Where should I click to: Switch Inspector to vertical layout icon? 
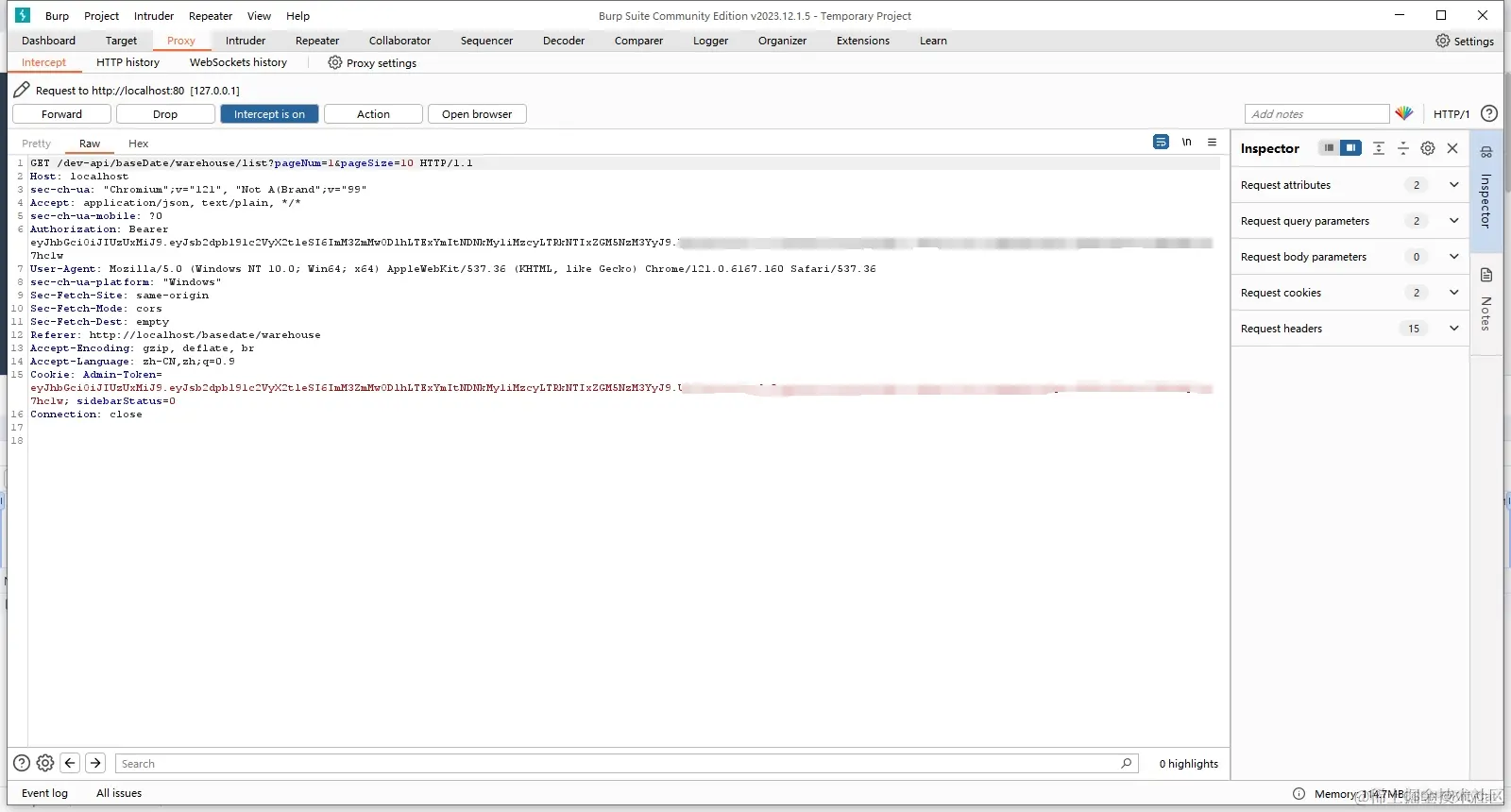point(1351,148)
